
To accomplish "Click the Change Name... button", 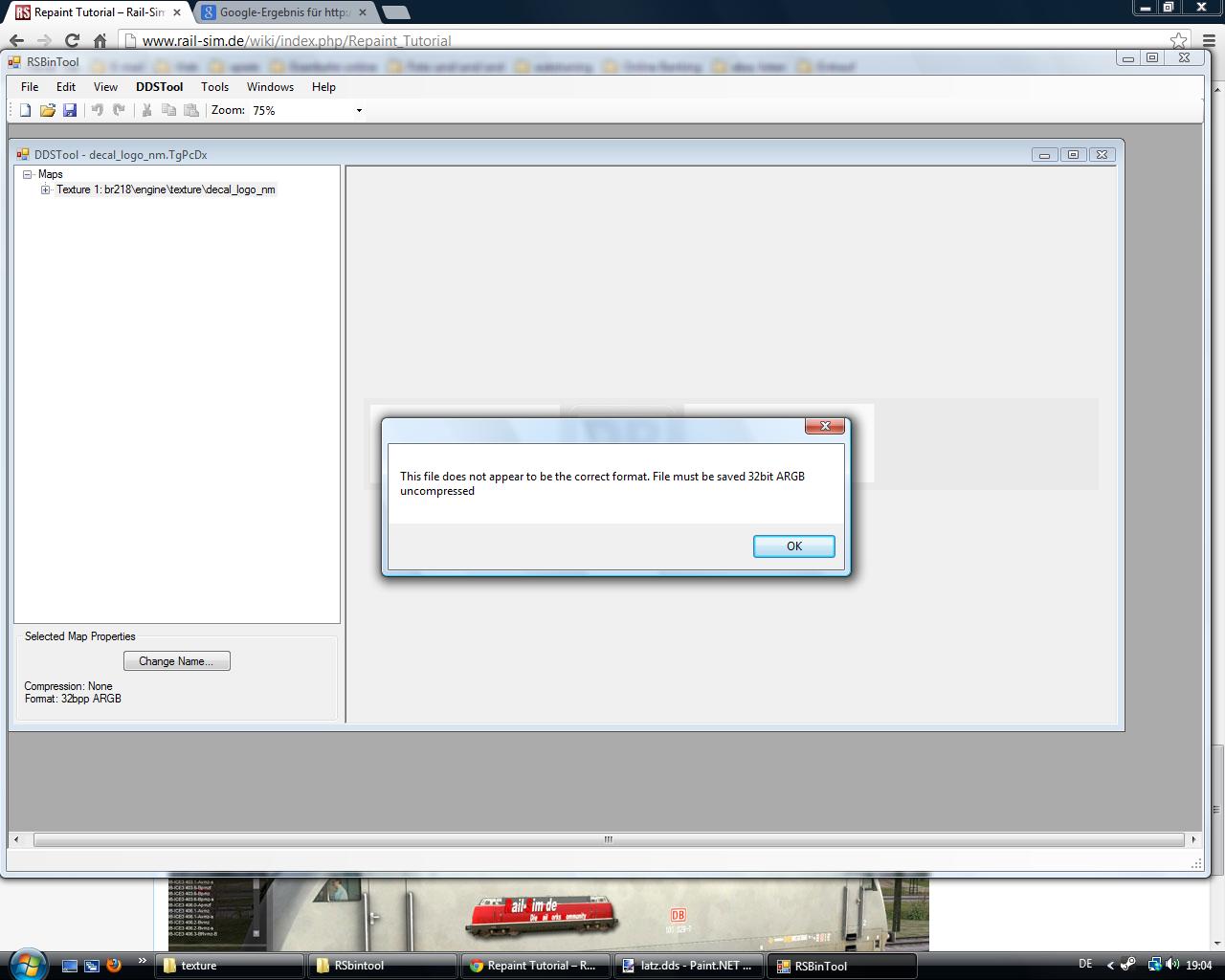I will pos(177,661).
